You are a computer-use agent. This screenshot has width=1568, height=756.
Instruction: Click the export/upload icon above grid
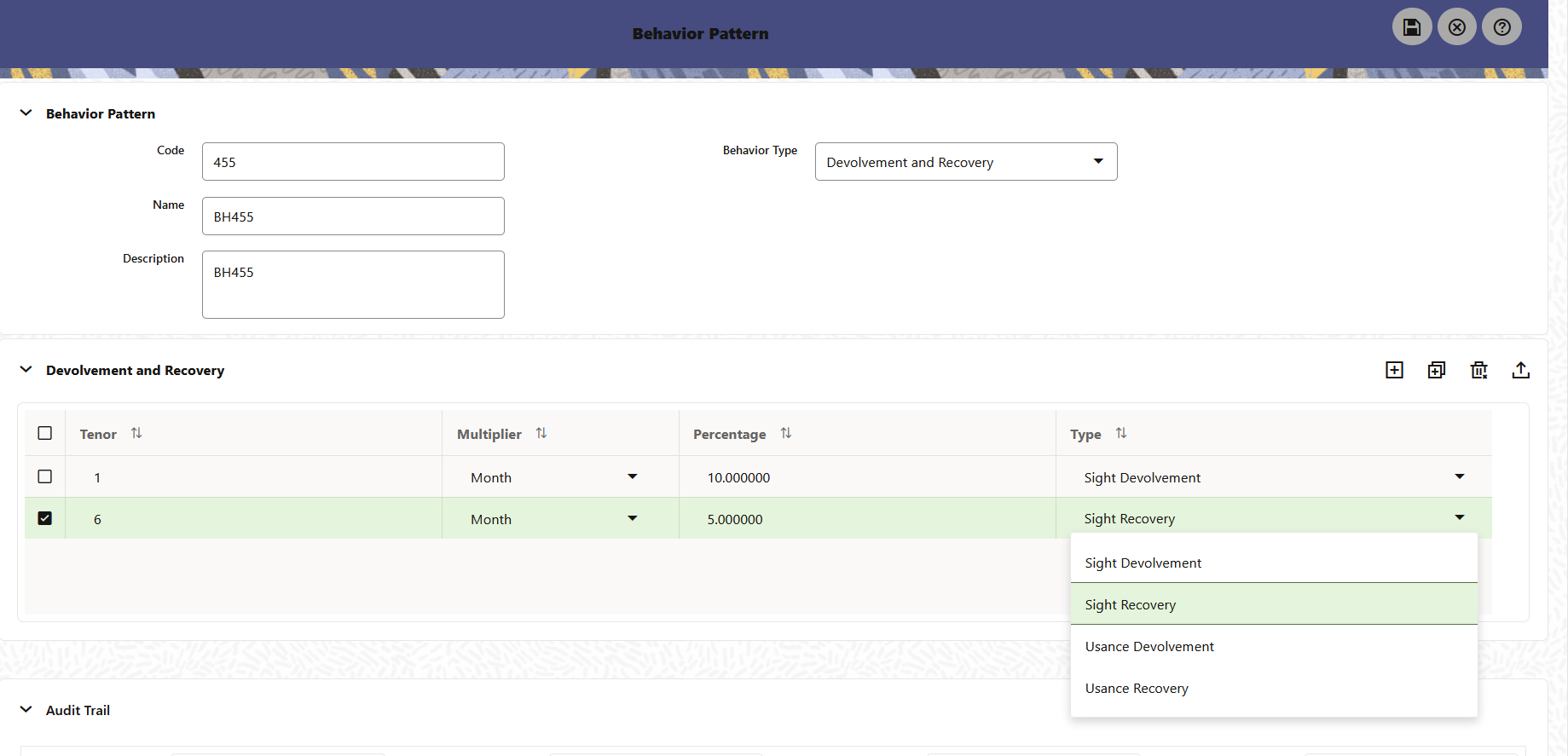pos(1521,370)
